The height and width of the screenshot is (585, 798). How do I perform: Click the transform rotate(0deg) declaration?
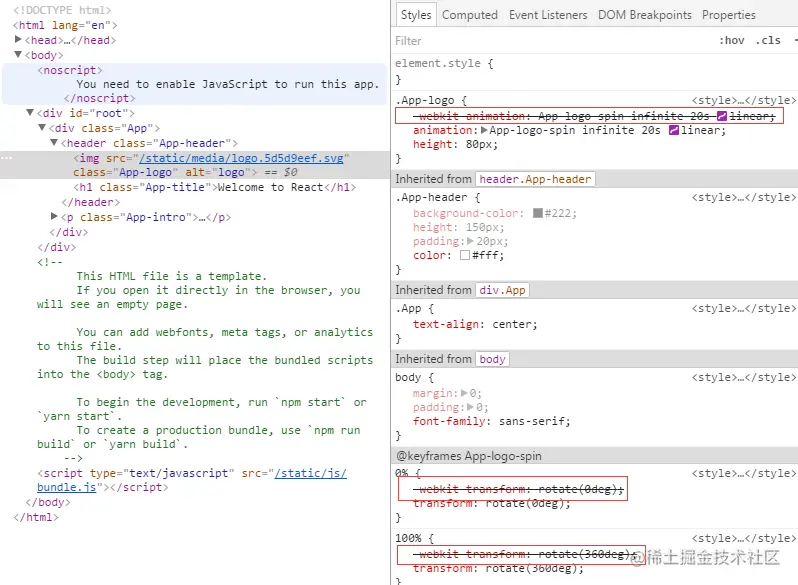[492, 504]
